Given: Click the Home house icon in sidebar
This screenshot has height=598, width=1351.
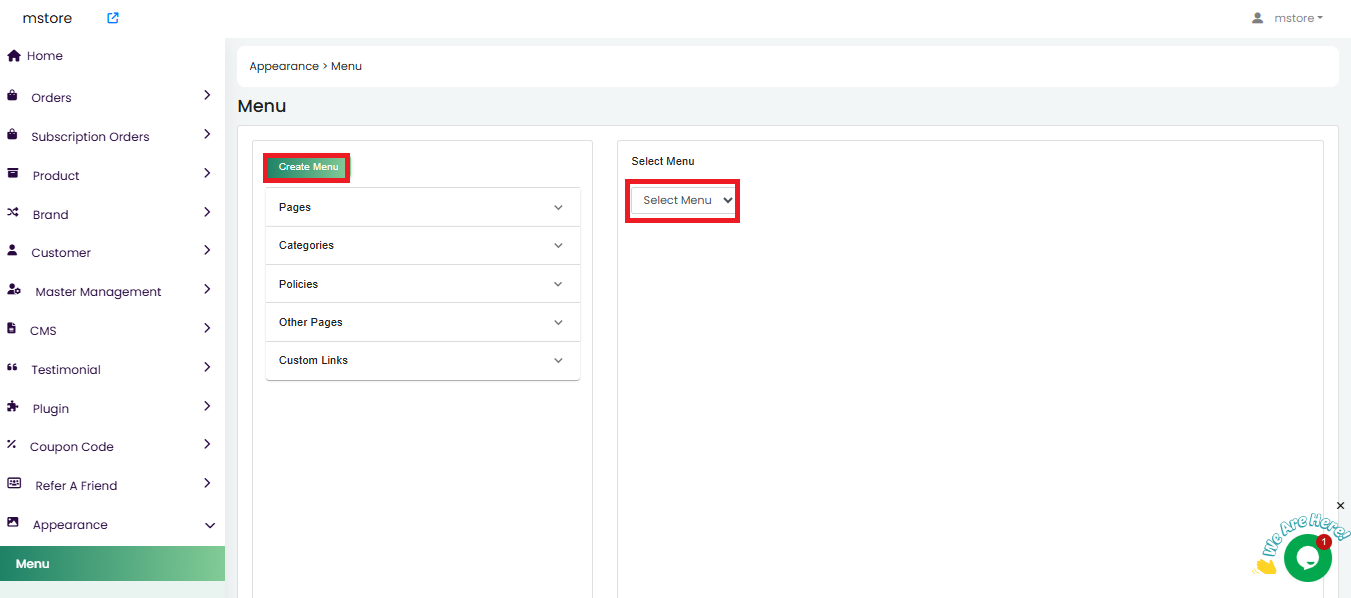Looking at the screenshot, I should click(14, 56).
